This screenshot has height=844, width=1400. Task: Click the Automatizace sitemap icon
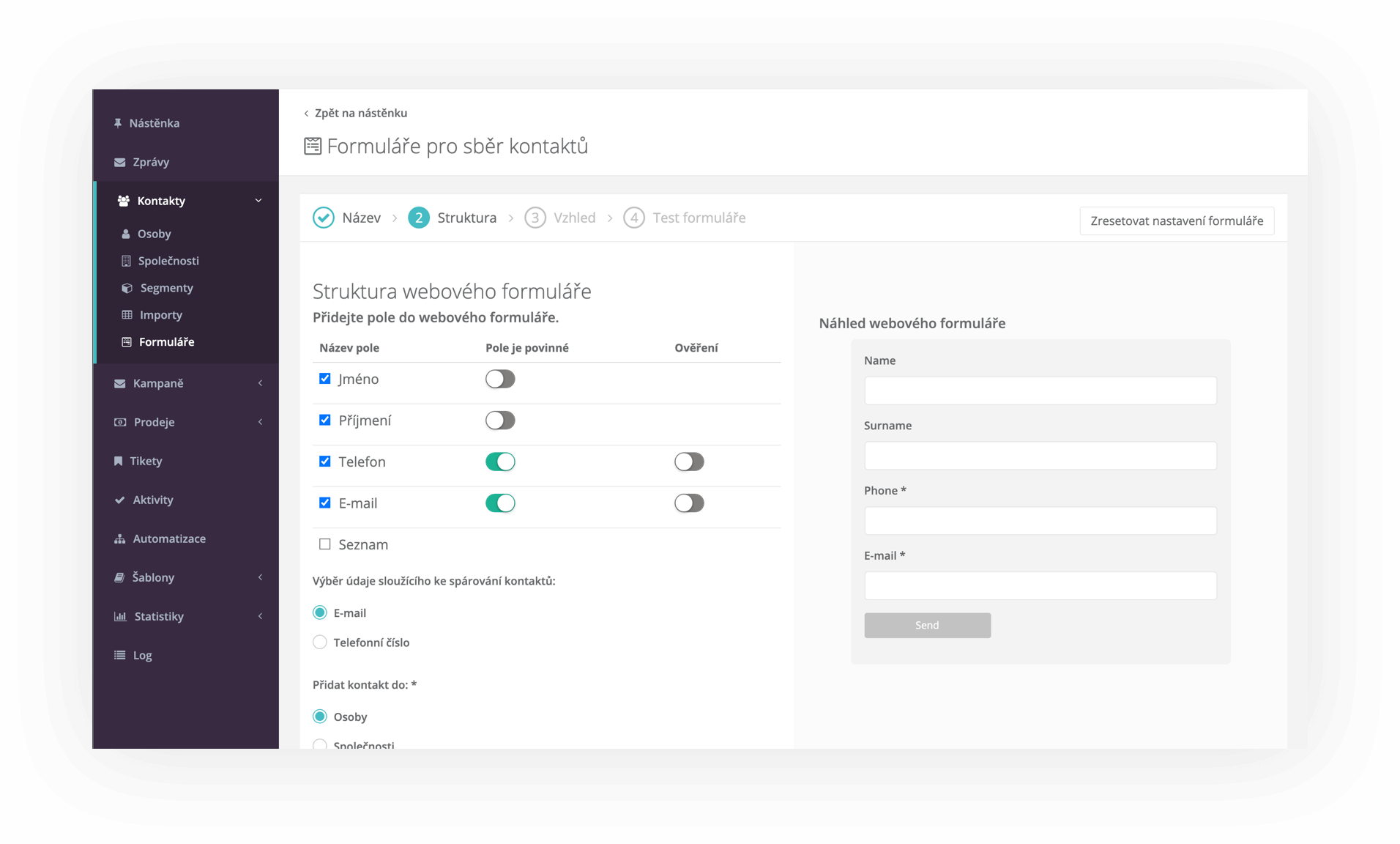[120, 538]
